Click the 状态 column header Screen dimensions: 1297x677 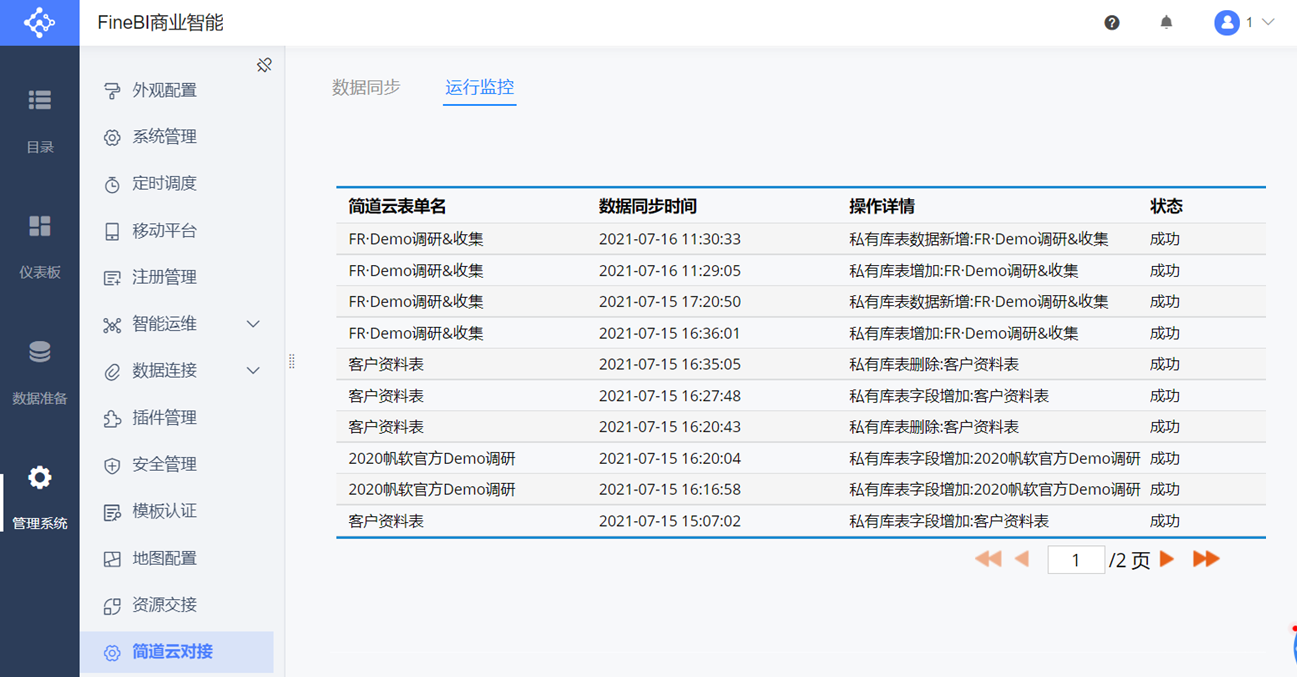tap(1166, 206)
